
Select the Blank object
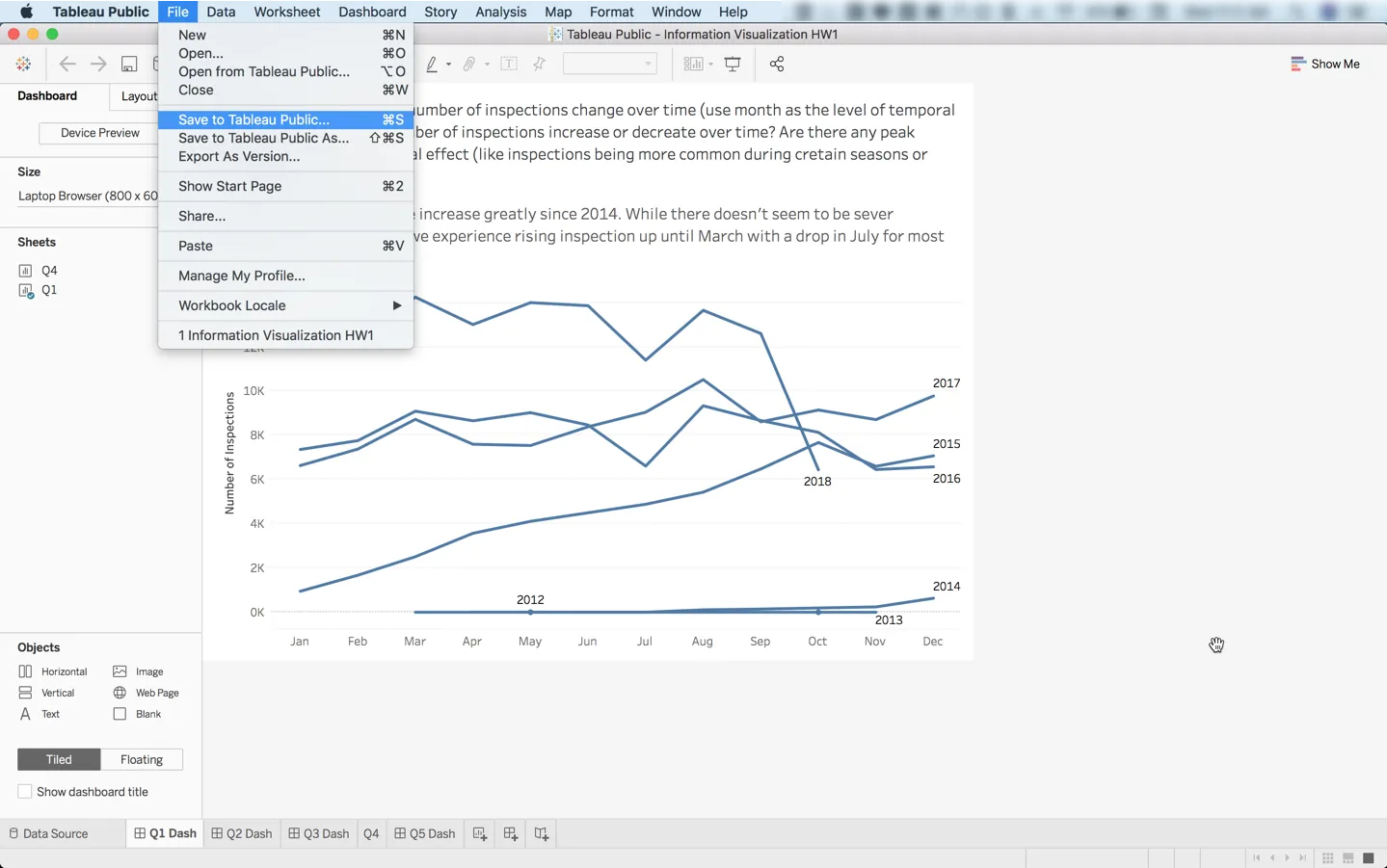pos(137,714)
